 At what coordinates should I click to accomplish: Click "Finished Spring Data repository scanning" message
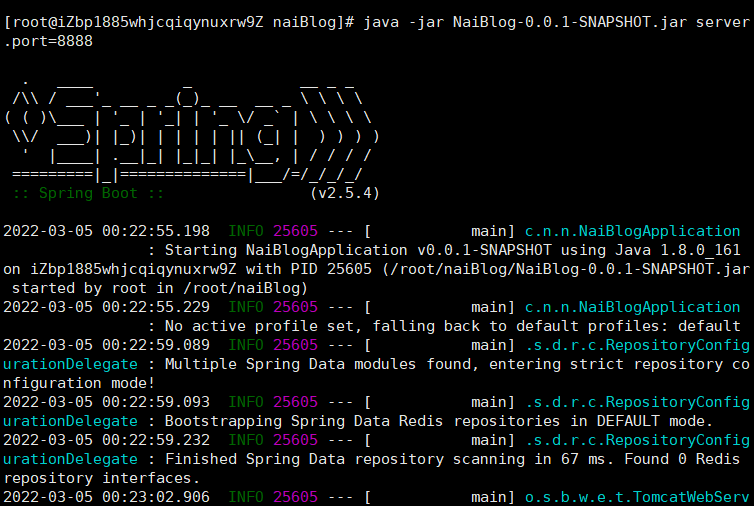(x=345, y=459)
